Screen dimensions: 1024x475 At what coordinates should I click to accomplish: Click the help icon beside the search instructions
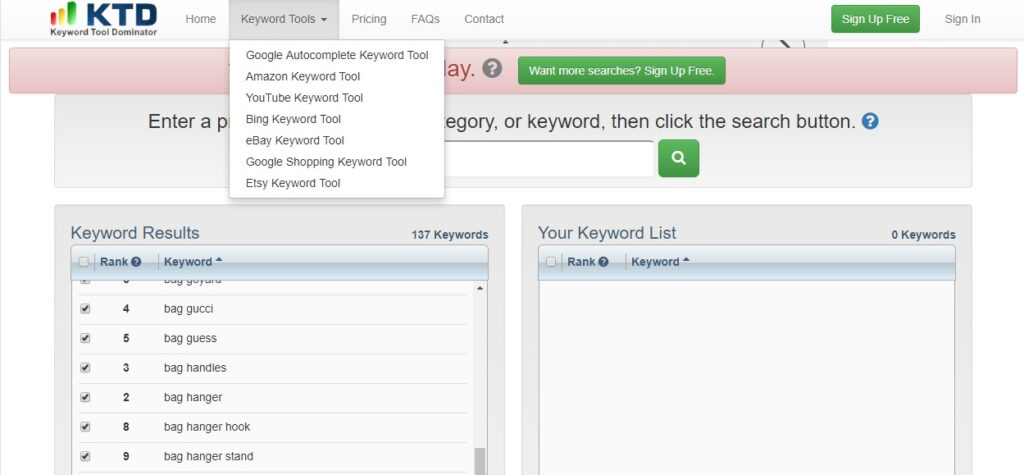tap(870, 121)
